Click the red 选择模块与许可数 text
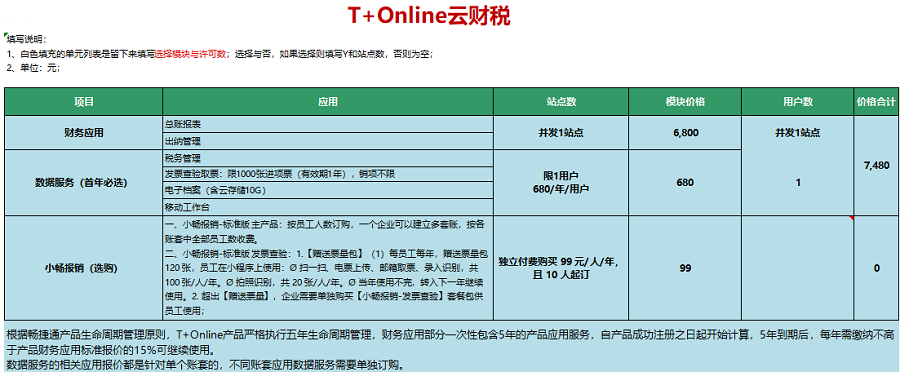The width and height of the screenshot is (900, 372). pyautogui.click(x=190, y=54)
